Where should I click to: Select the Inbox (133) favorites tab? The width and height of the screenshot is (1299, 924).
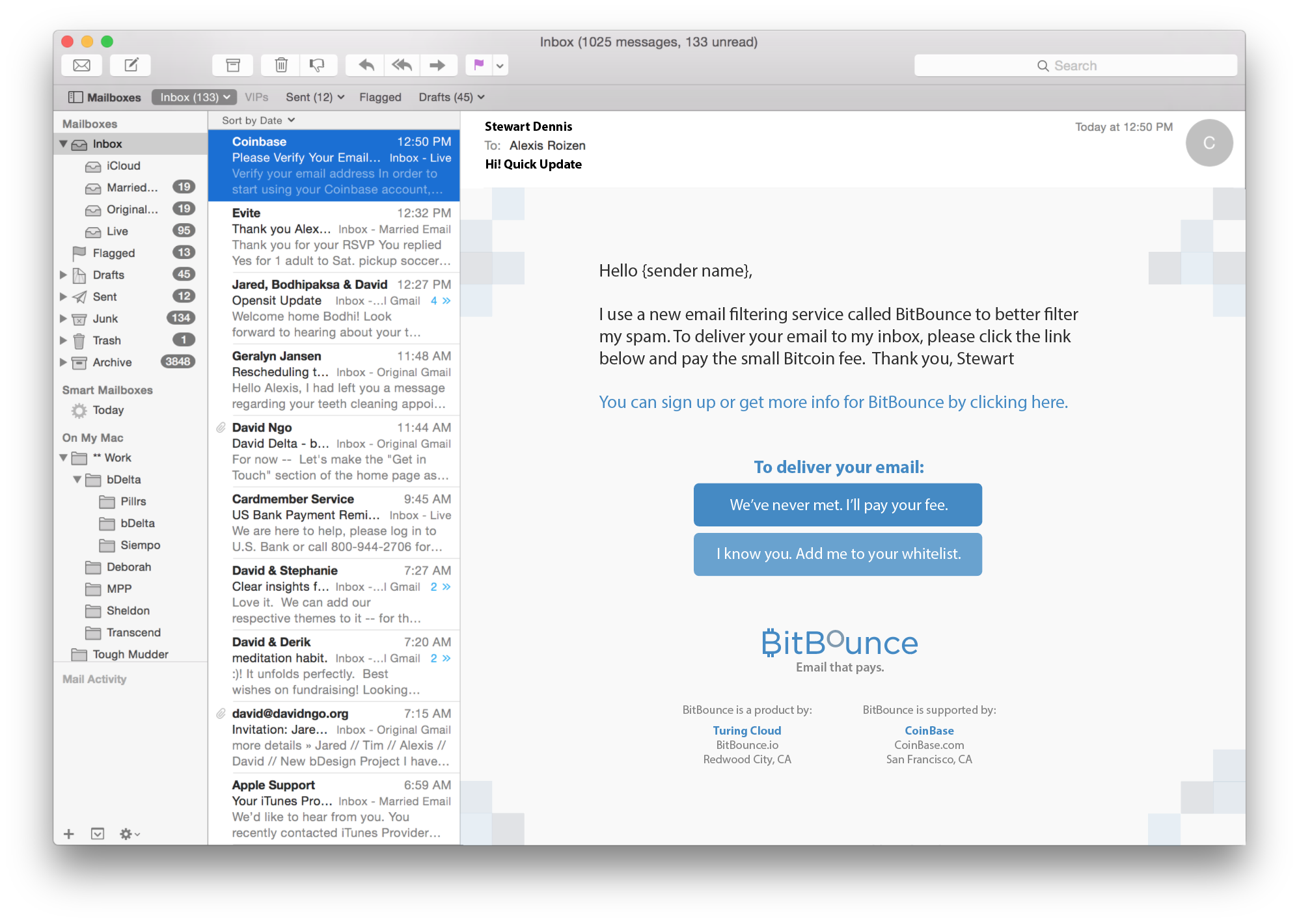point(194,98)
